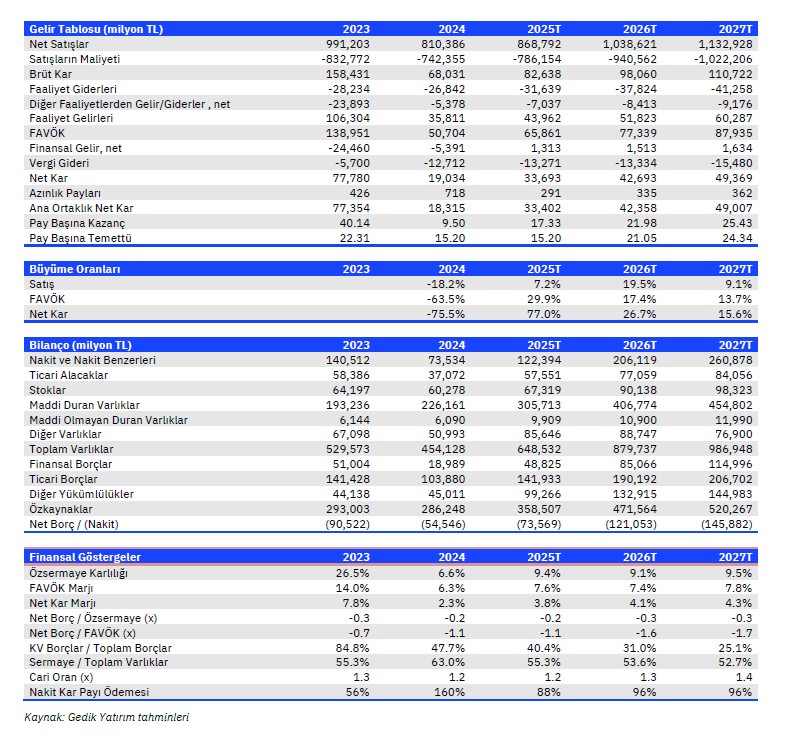This screenshot has width=793, height=736.
Task: Select the Finansal Göstergeler section header
Action: pyautogui.click(x=84, y=557)
